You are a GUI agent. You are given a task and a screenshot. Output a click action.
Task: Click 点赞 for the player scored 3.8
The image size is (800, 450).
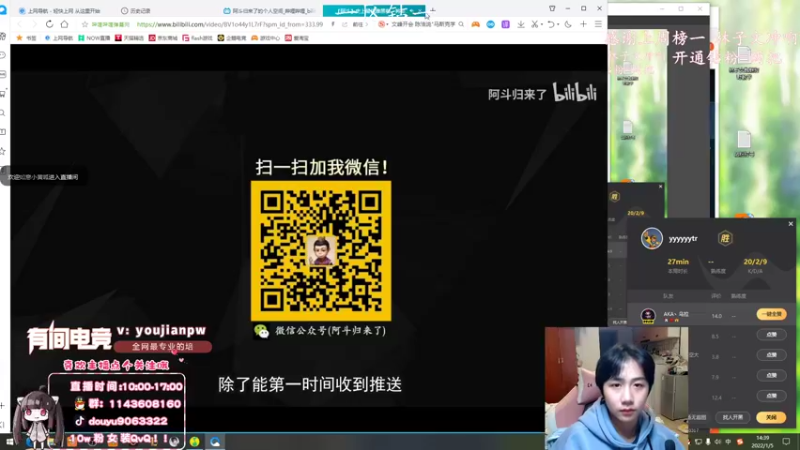click(771, 355)
